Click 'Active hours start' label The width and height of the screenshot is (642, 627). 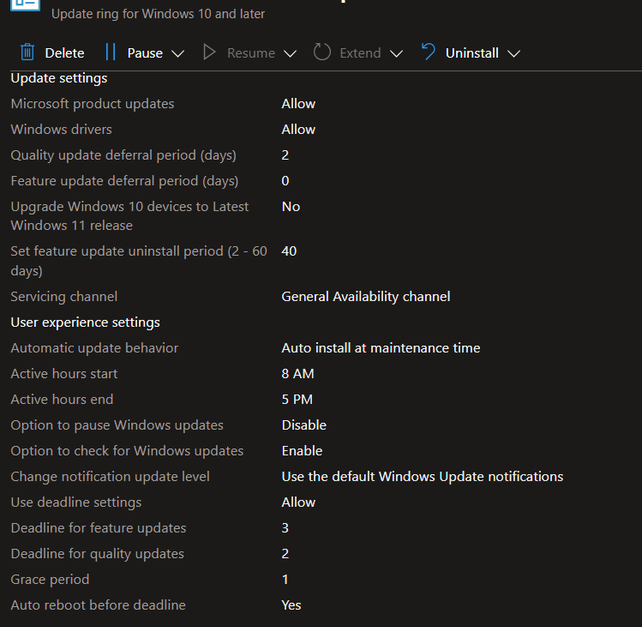(64, 374)
